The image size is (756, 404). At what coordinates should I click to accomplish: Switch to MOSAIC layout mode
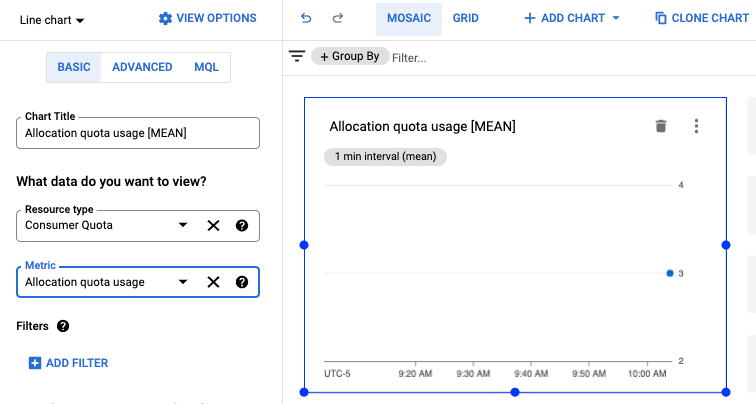408,18
